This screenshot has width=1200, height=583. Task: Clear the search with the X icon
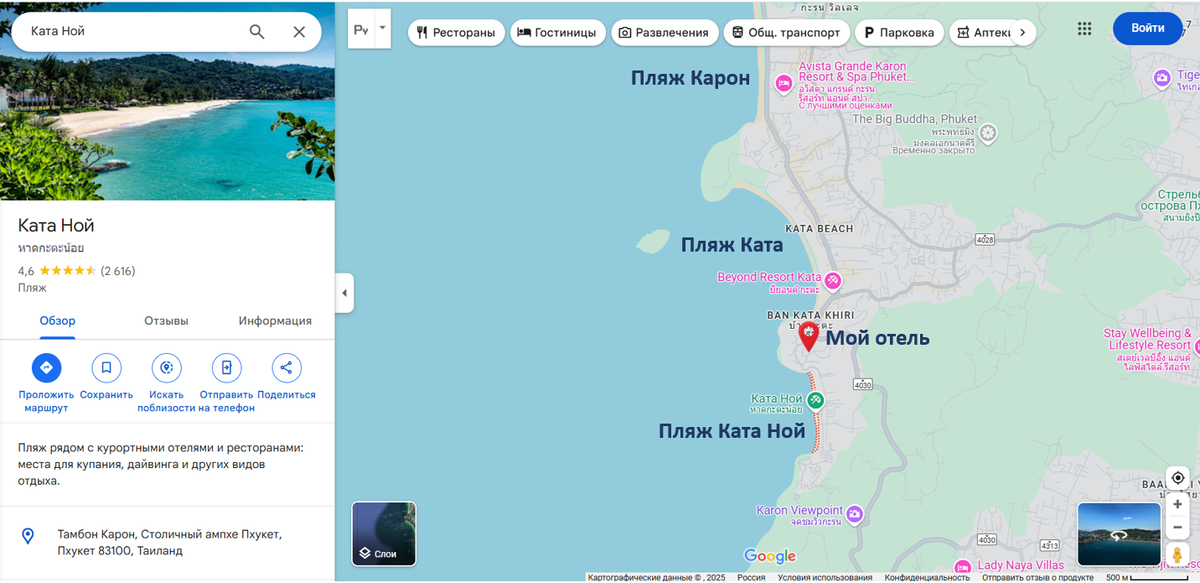coord(299,32)
